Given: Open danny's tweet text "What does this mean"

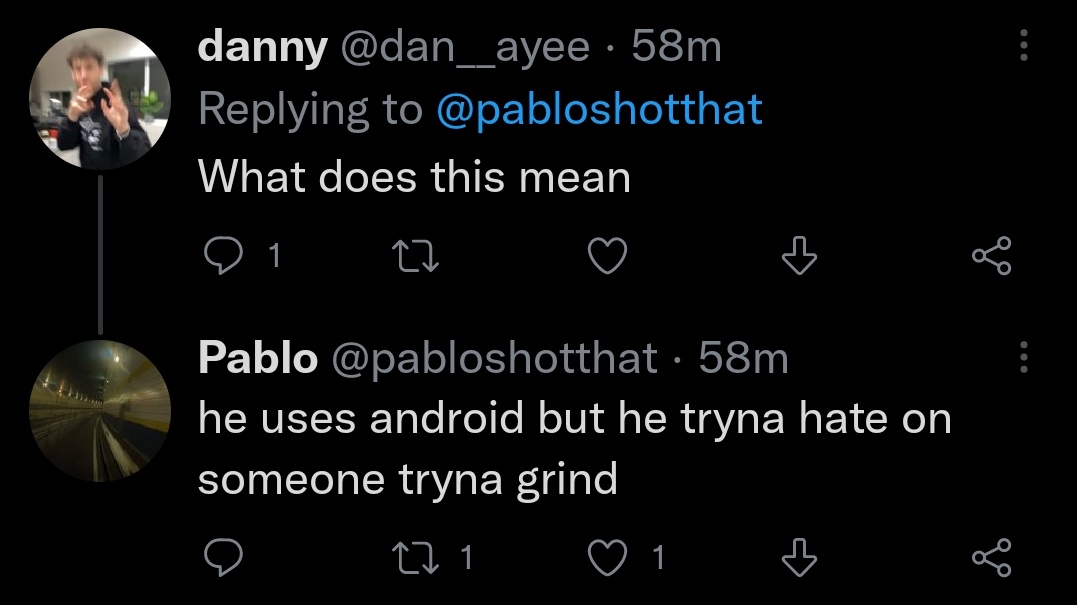Looking at the screenshot, I should coord(414,177).
